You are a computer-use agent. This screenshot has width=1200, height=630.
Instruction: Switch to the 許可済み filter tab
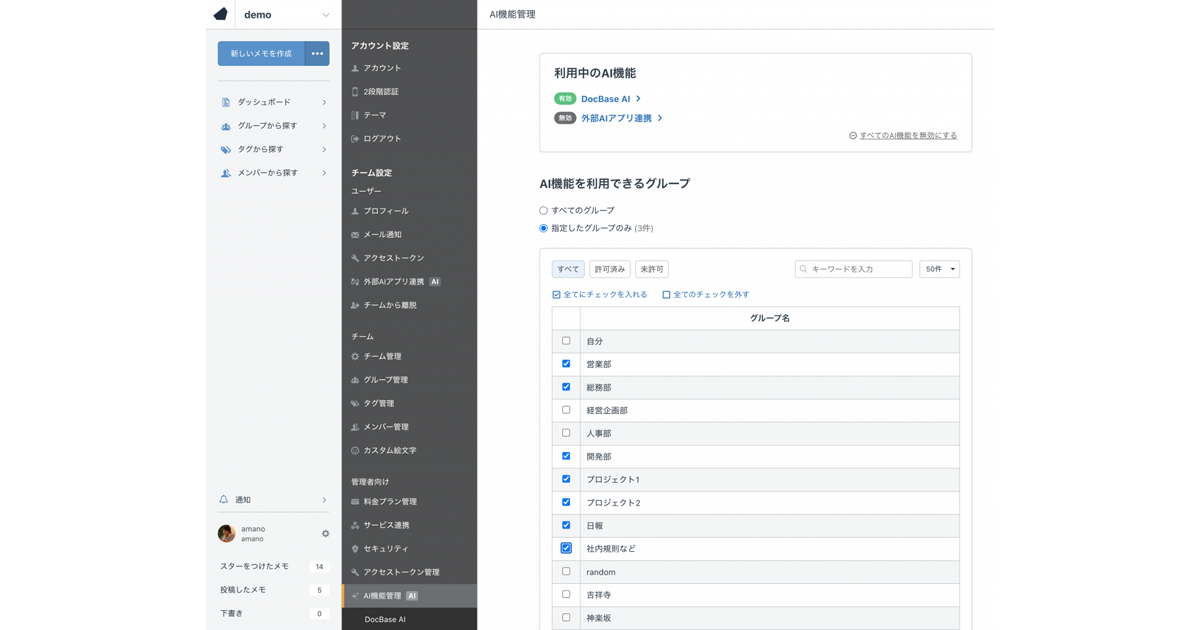[609, 269]
